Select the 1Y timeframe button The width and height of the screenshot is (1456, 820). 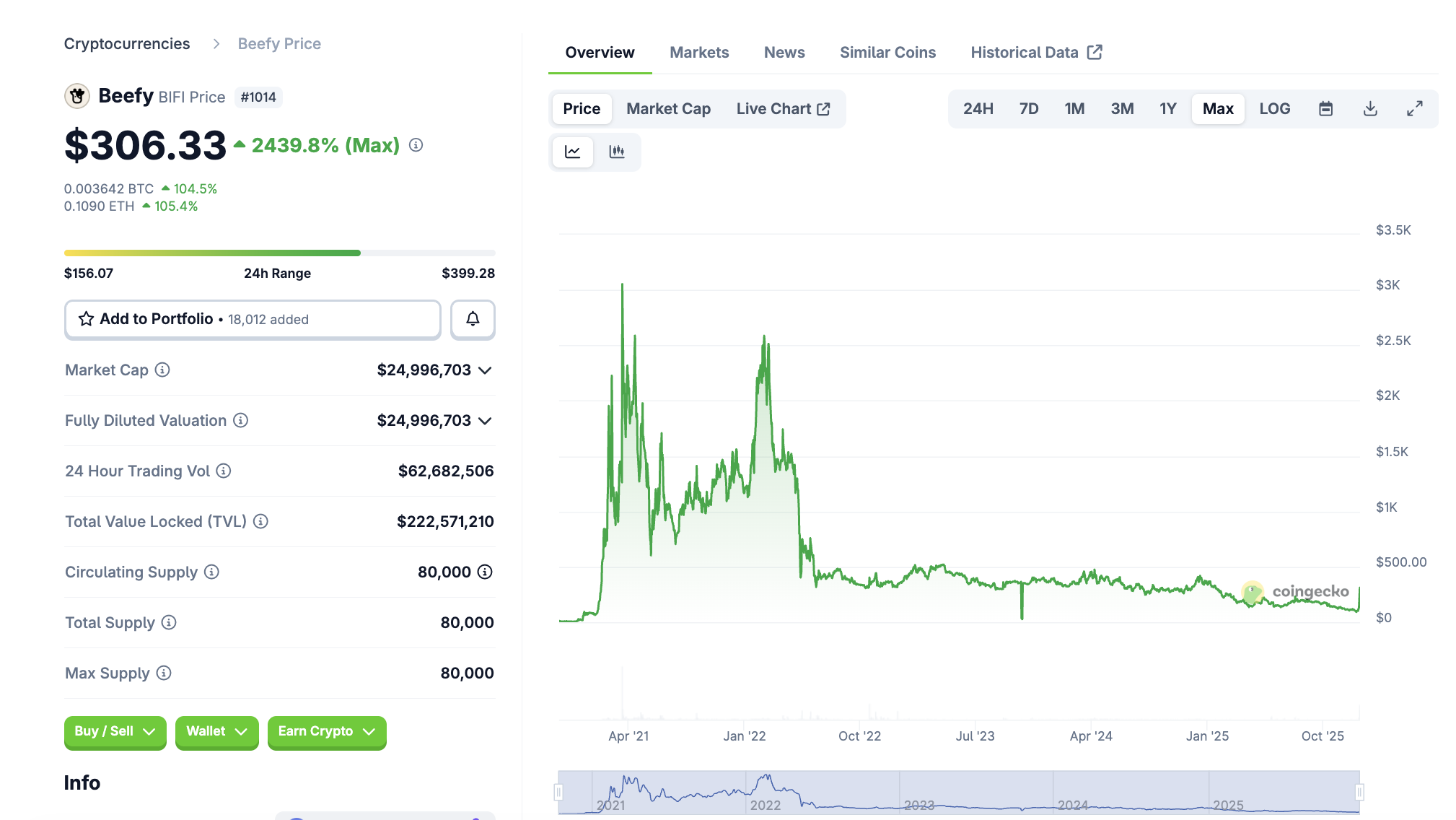pos(1167,108)
